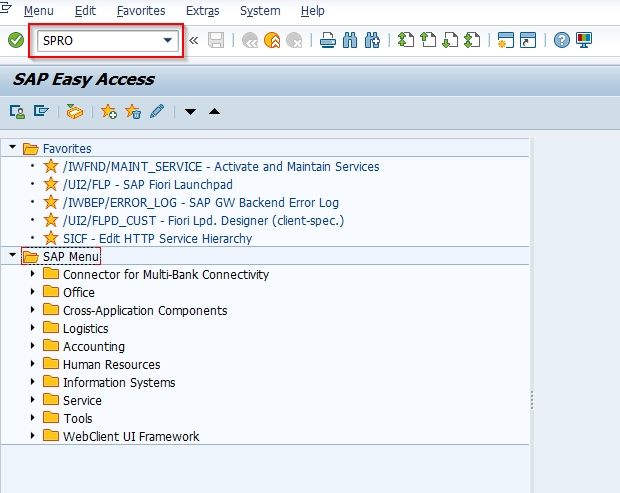
Task: Click the Find Next binoculars-plus icon
Action: click(372, 40)
